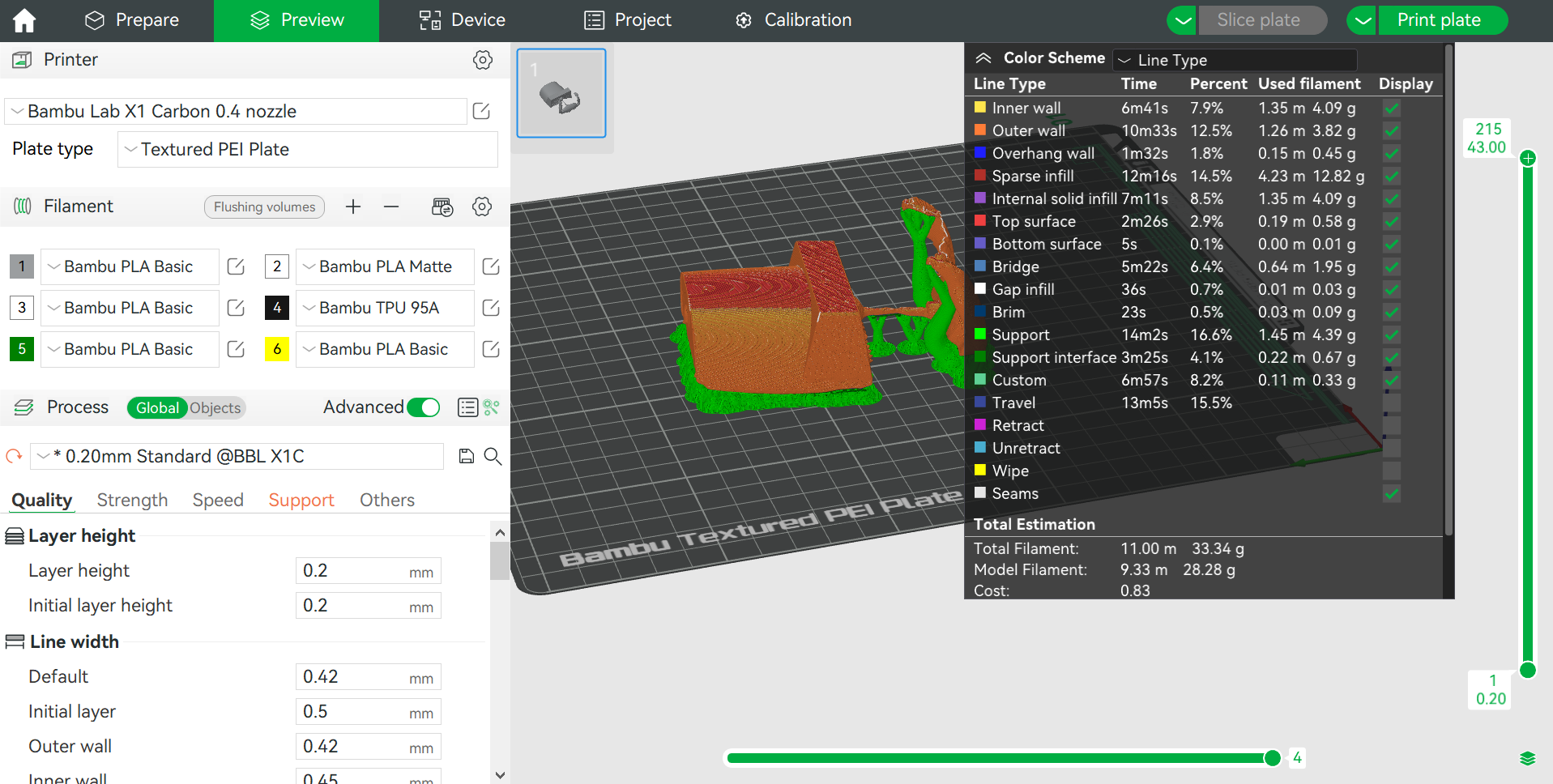Click the filament 5 green color swatch

pos(22,349)
